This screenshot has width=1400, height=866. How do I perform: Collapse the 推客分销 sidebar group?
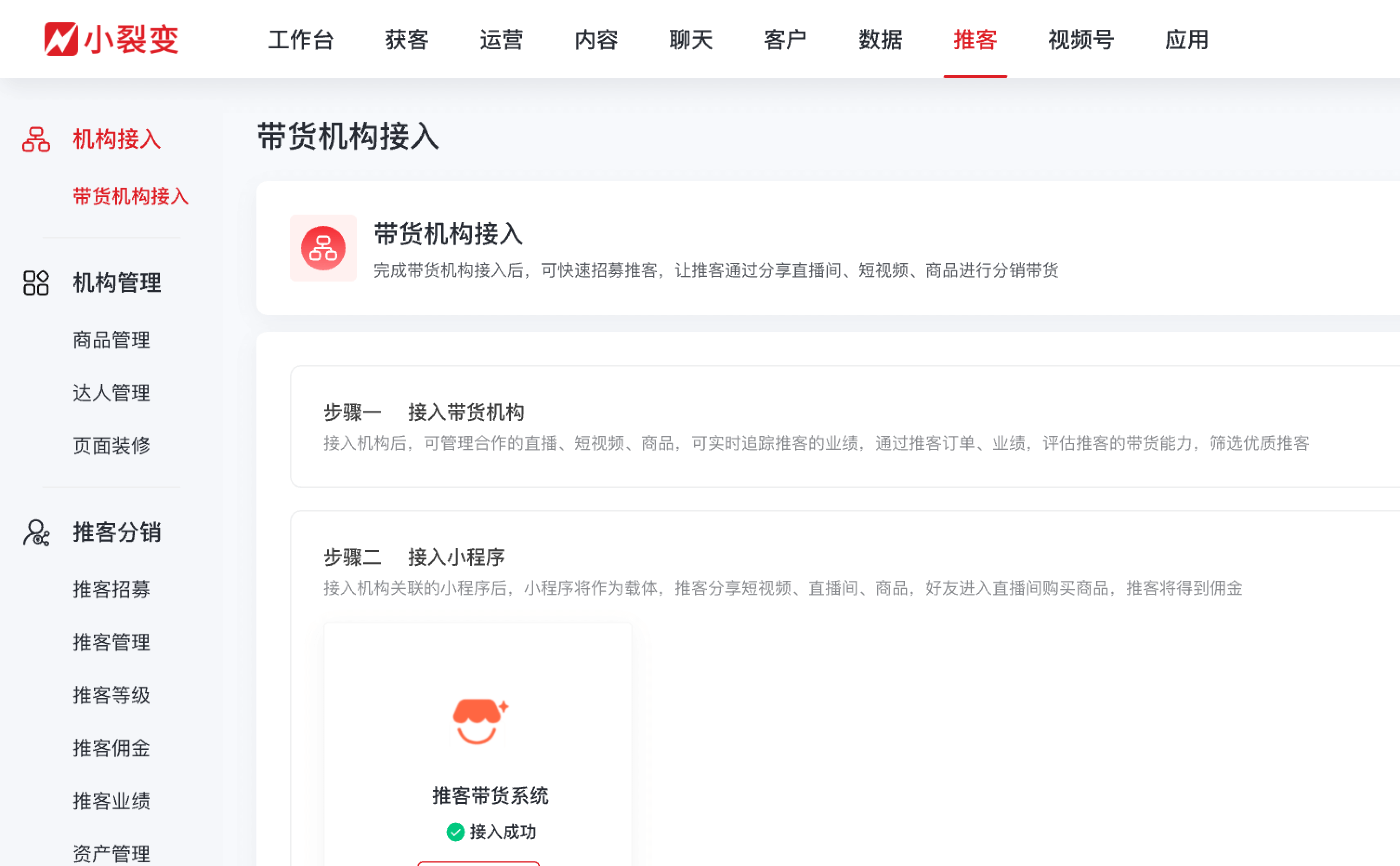[x=116, y=532]
